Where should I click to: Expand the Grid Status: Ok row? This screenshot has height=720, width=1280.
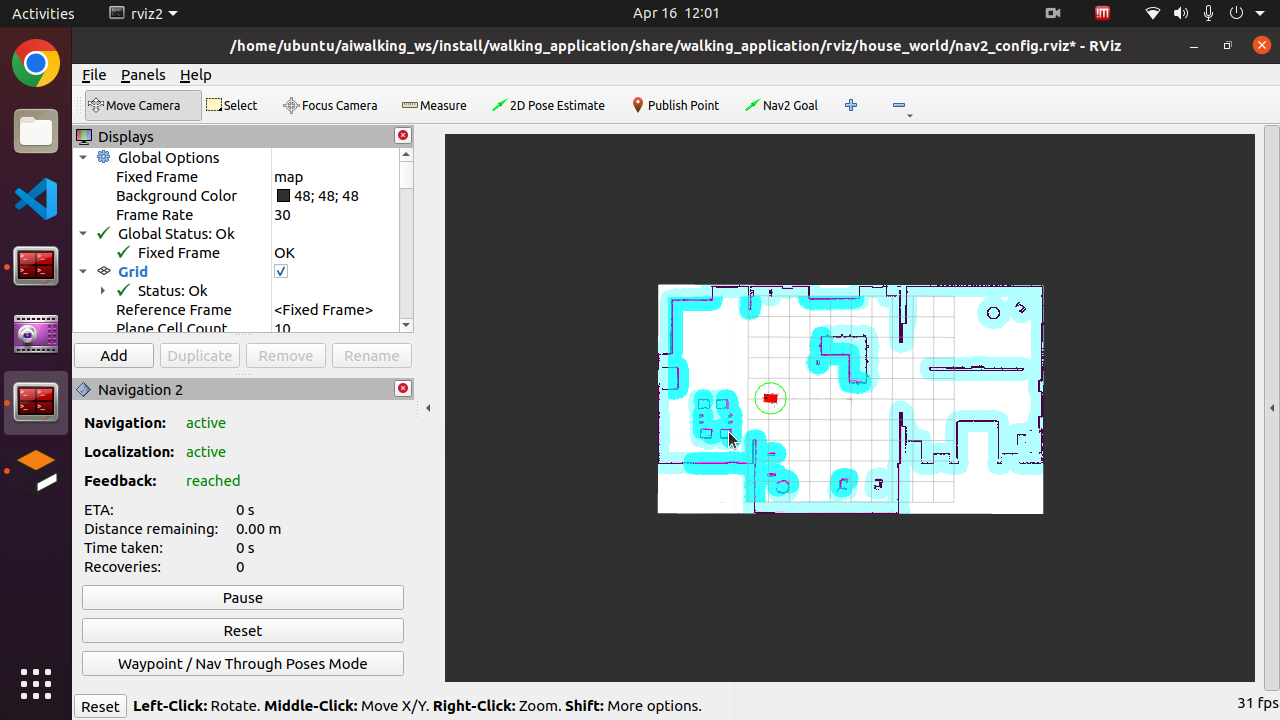[103, 290]
